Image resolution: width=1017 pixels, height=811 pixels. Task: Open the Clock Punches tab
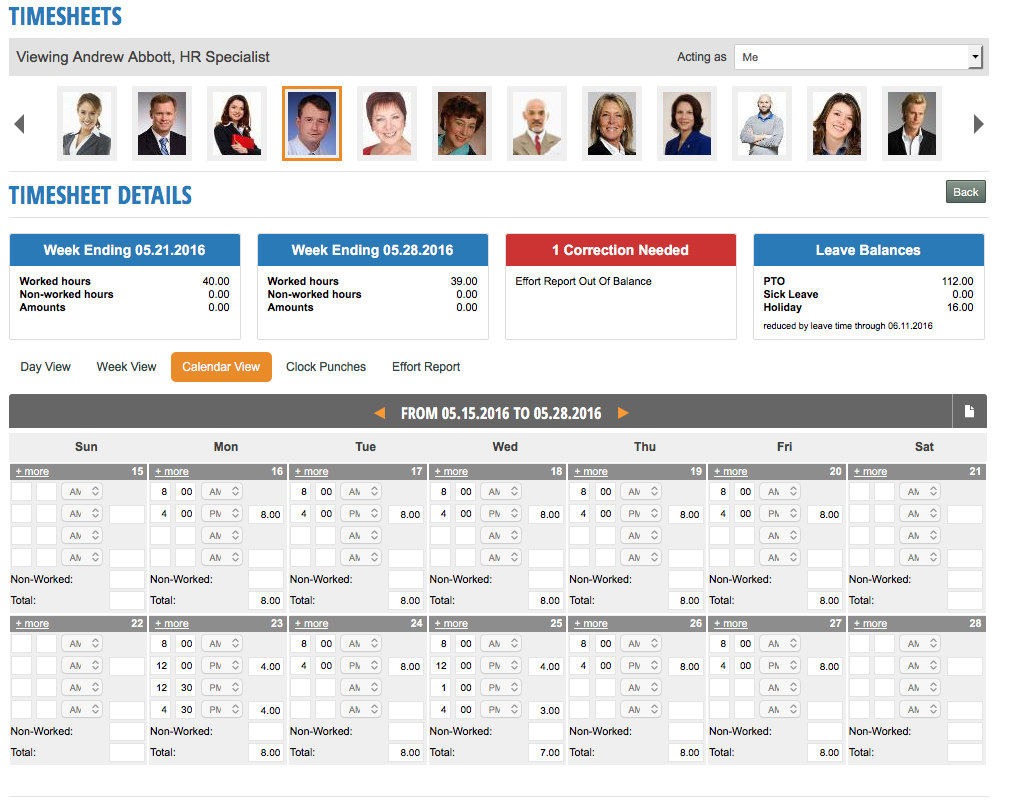[326, 366]
